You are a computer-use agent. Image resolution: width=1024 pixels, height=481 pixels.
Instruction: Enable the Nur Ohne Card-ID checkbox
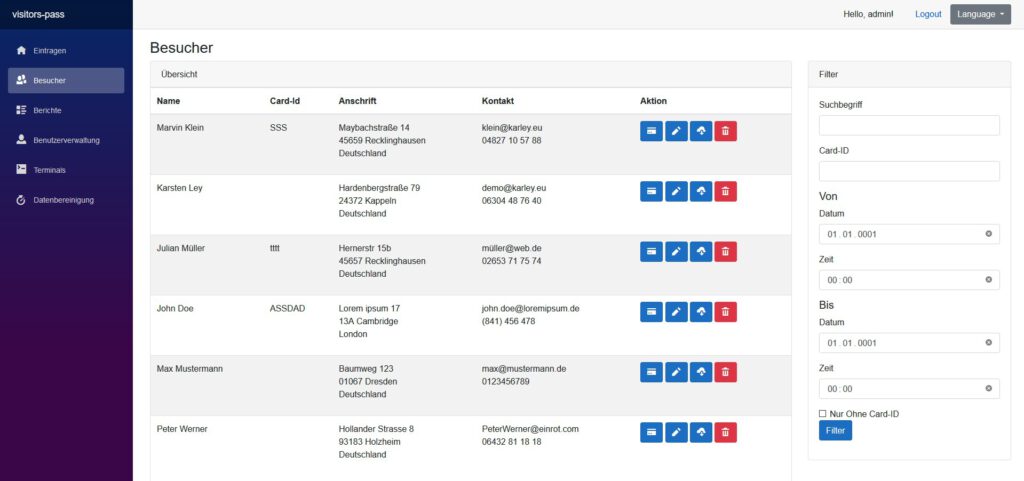pyautogui.click(x=823, y=414)
